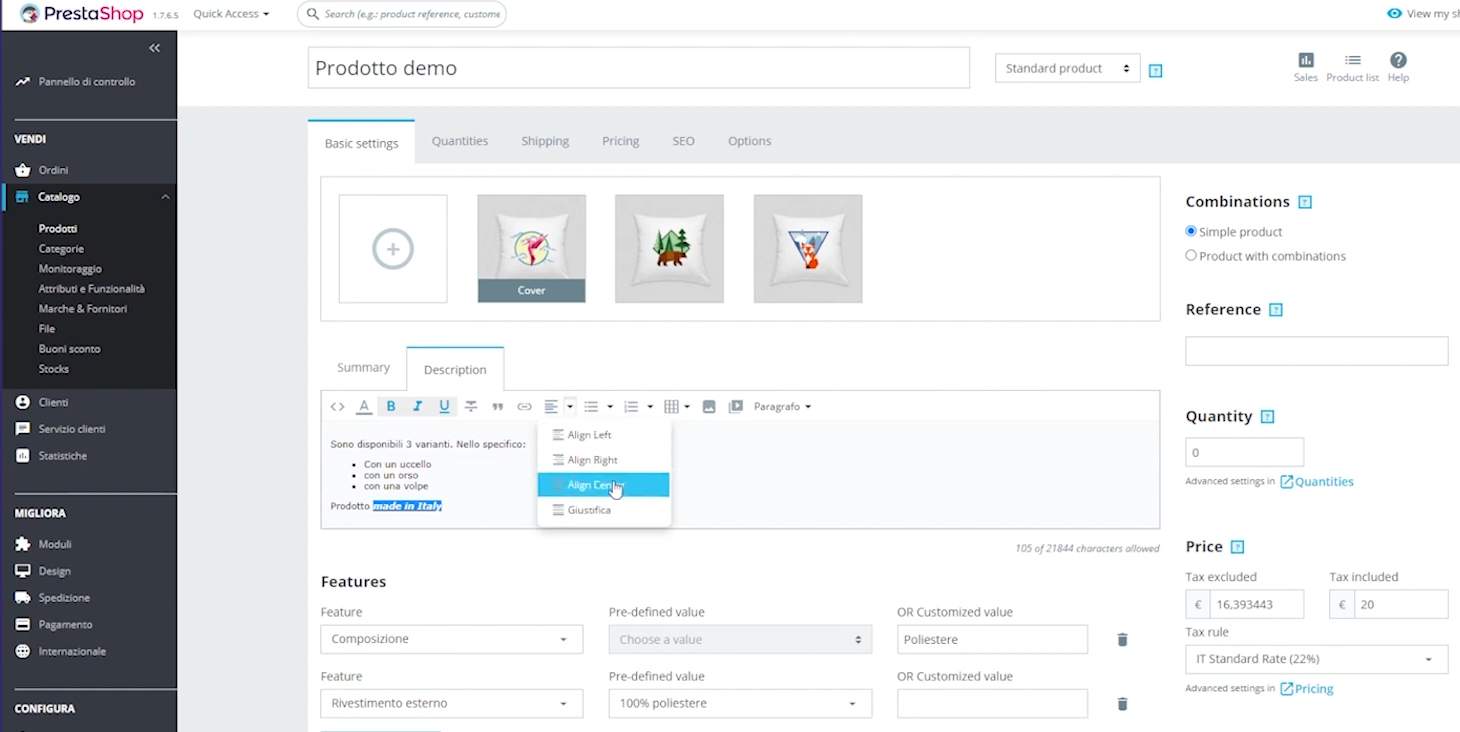Viewport: 1460px width, 732px height.
Task: Toggle bold formatting in description toolbar
Action: 391,407
